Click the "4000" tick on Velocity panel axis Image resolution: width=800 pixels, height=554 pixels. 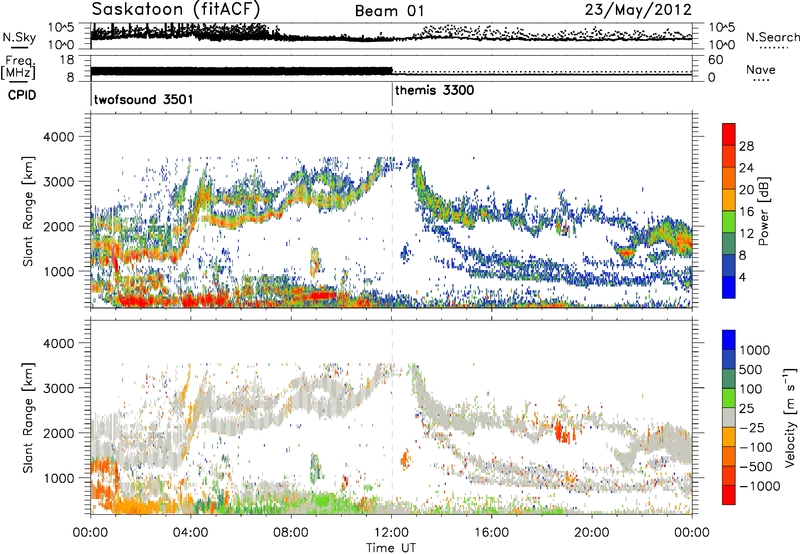click(59, 343)
